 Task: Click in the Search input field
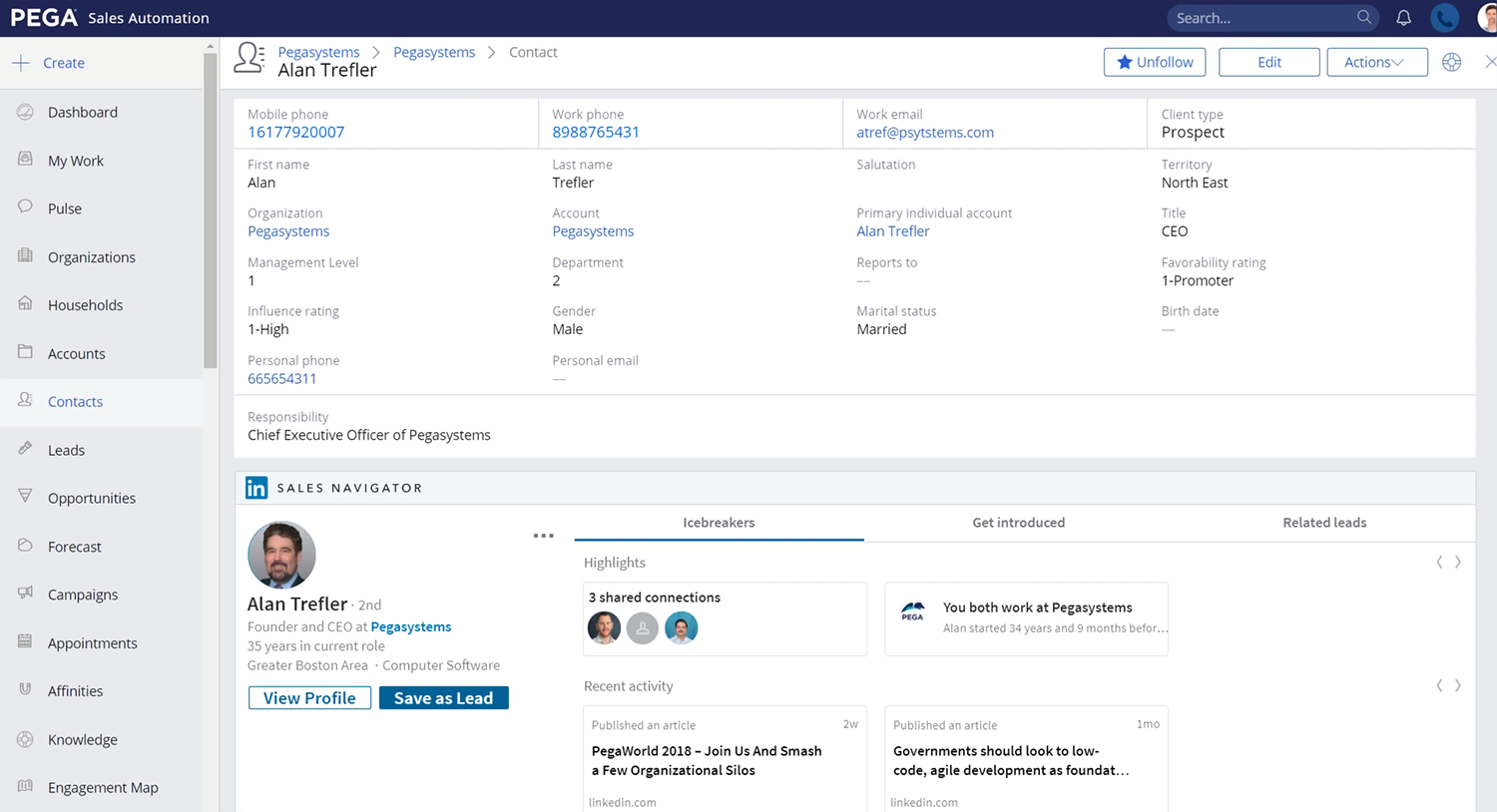click(x=1259, y=18)
